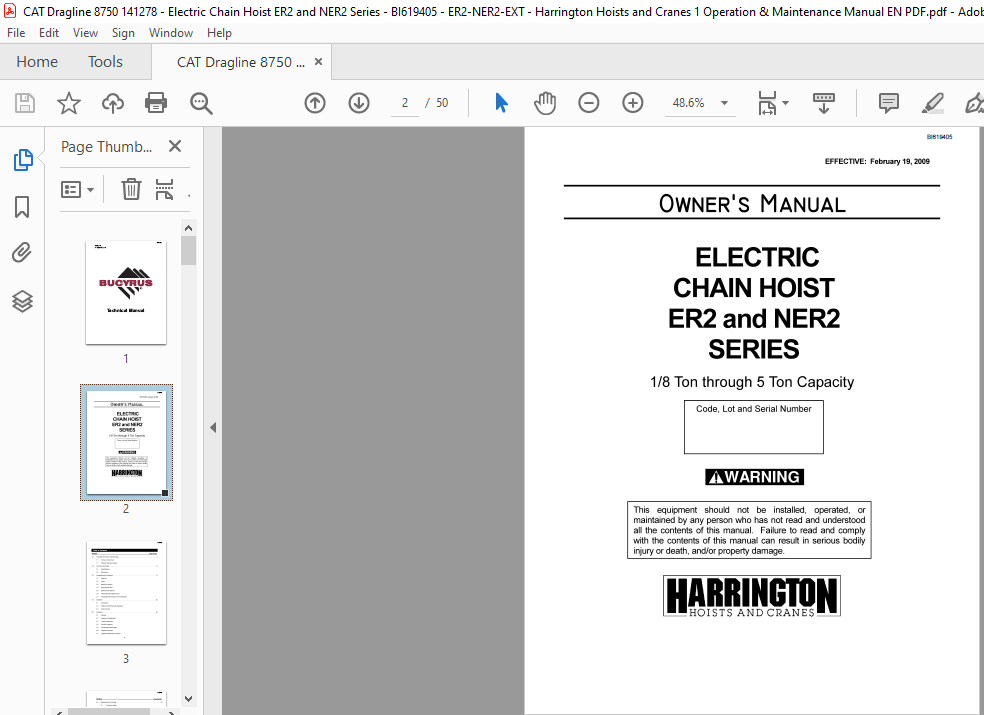Viewport: 984px width, 715px height.
Task: Choose the Selection arrow tool
Action: 501,103
